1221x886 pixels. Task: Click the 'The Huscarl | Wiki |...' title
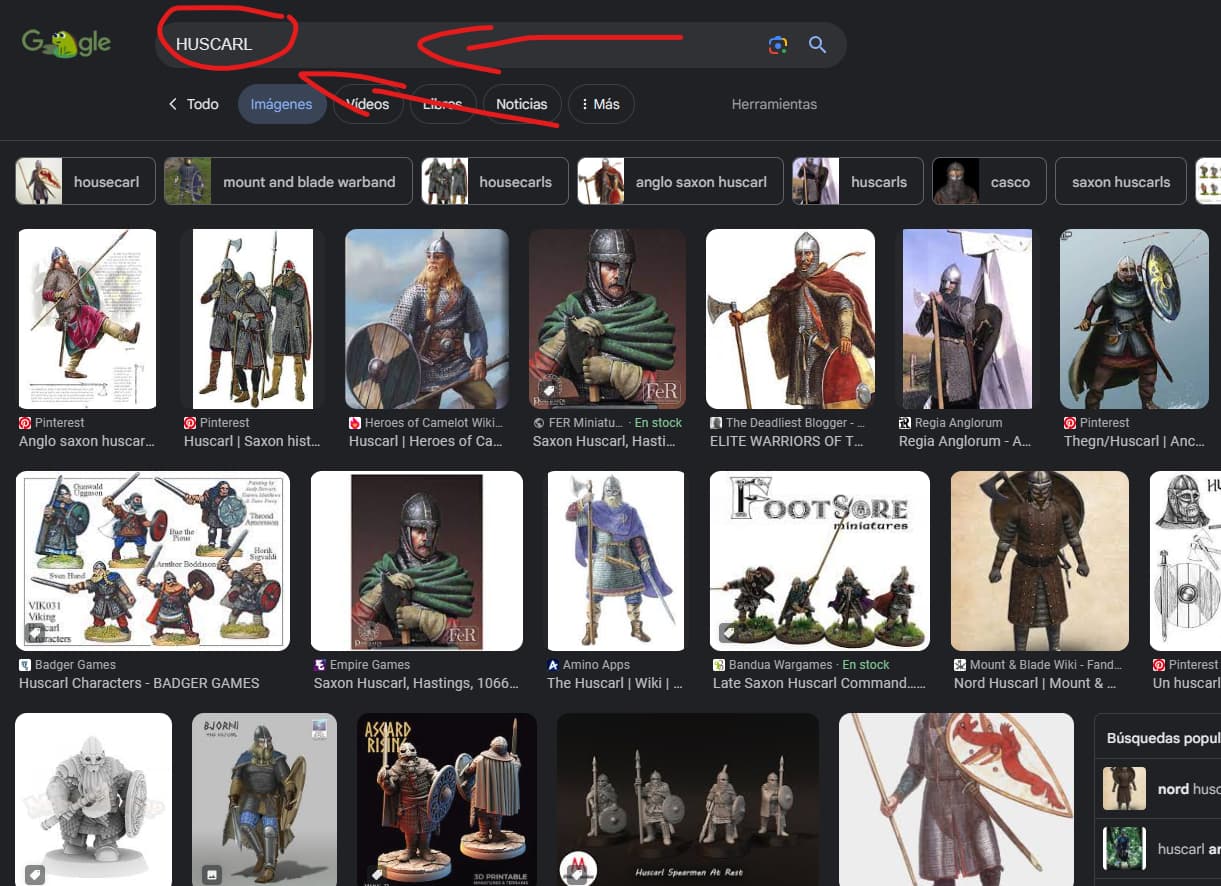615,683
